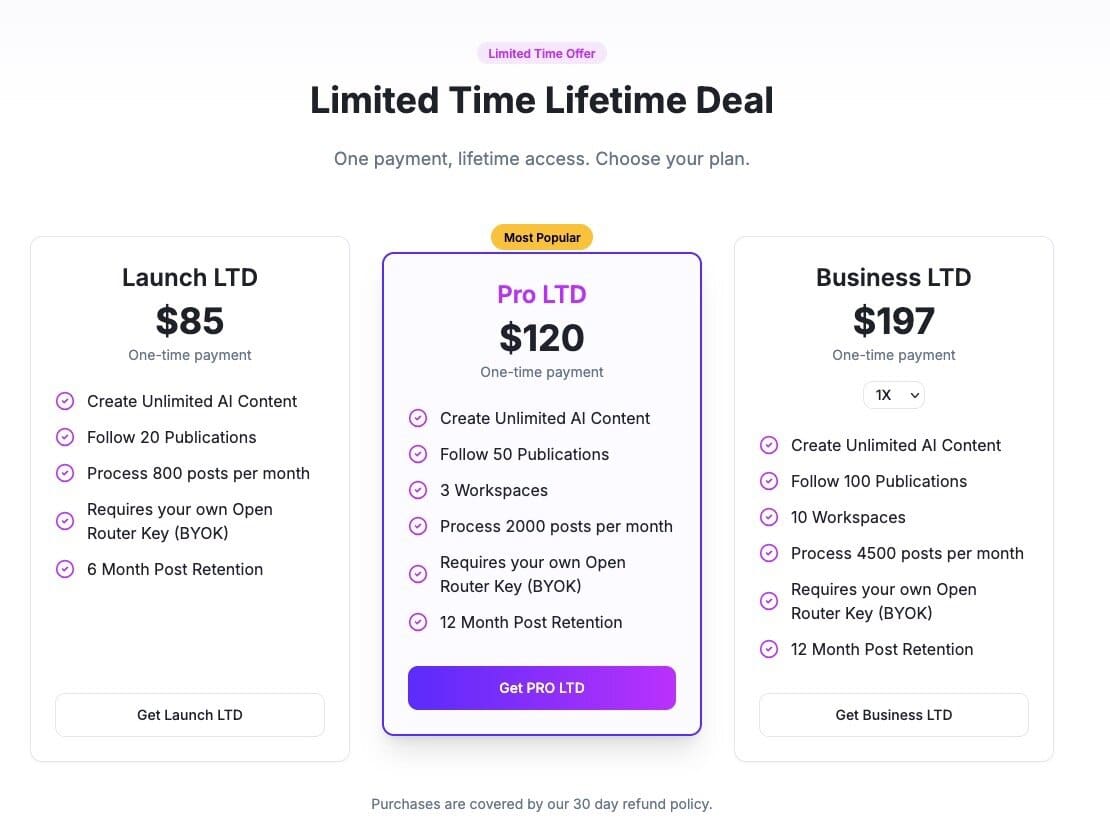The height and width of the screenshot is (833, 1110).
Task: Click check icon beside Process 4500 posts
Action: 769,553
